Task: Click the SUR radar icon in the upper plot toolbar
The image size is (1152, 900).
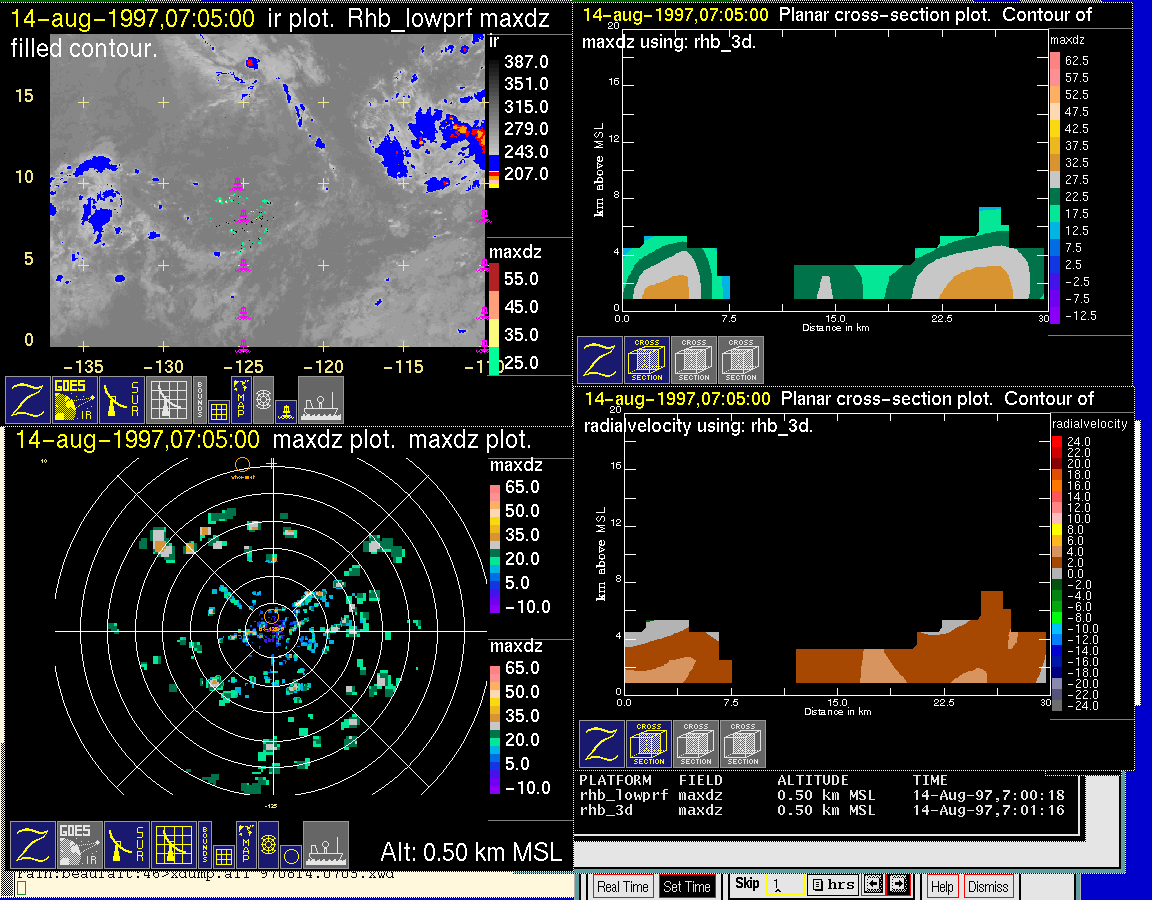Action: click(x=123, y=399)
